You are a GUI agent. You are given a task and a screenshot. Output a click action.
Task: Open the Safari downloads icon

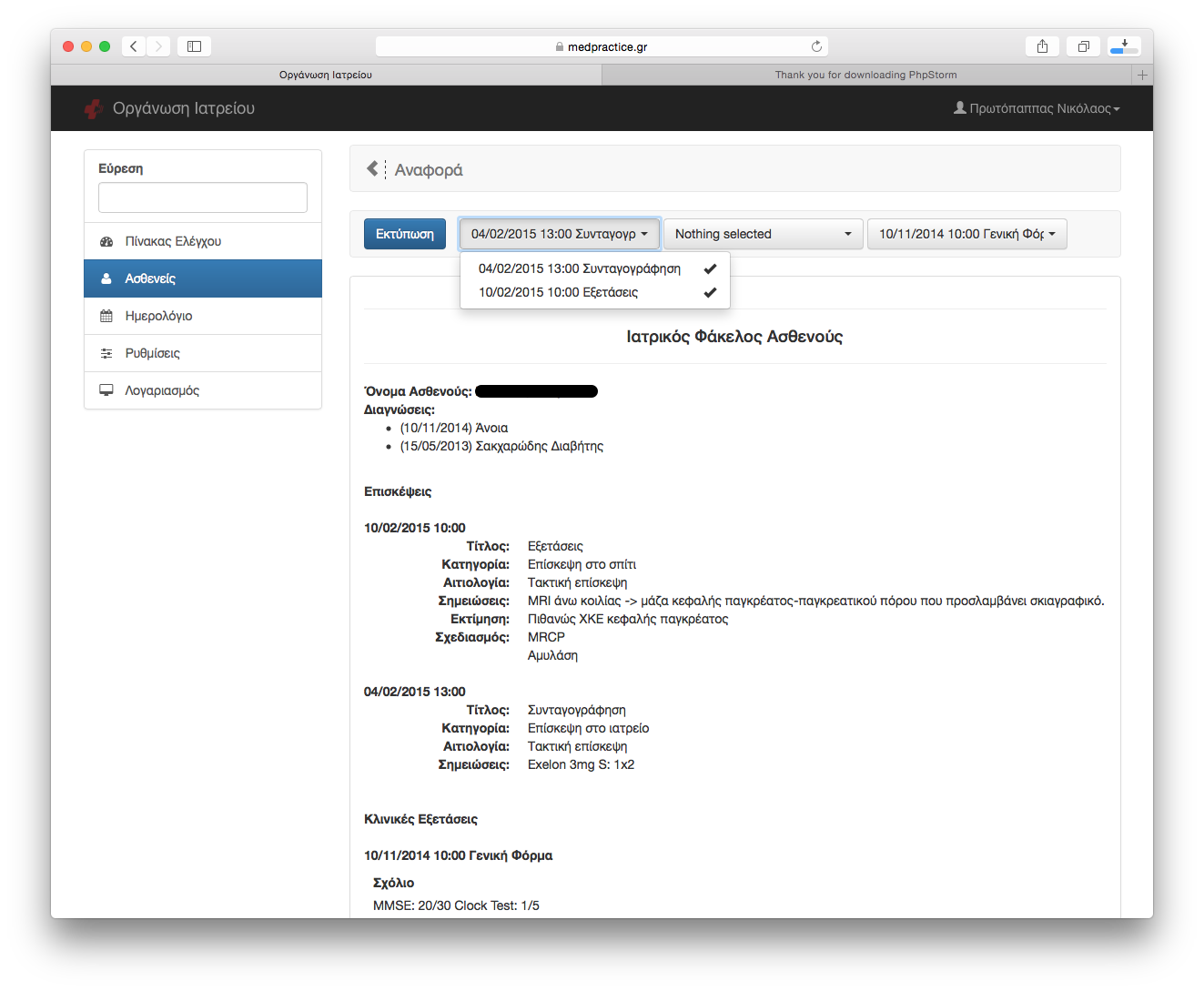point(1124,46)
